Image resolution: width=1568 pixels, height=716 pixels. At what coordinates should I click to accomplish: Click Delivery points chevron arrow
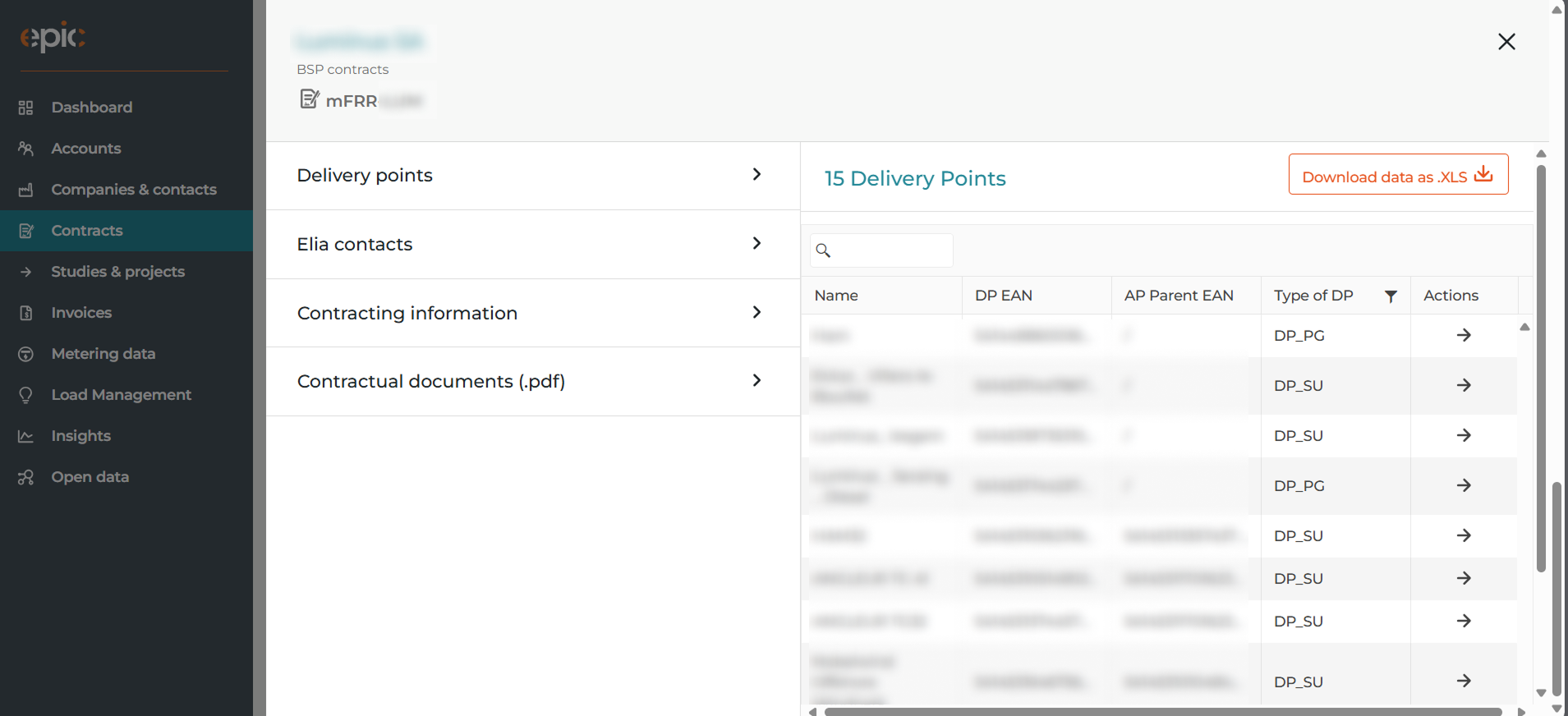(x=756, y=174)
